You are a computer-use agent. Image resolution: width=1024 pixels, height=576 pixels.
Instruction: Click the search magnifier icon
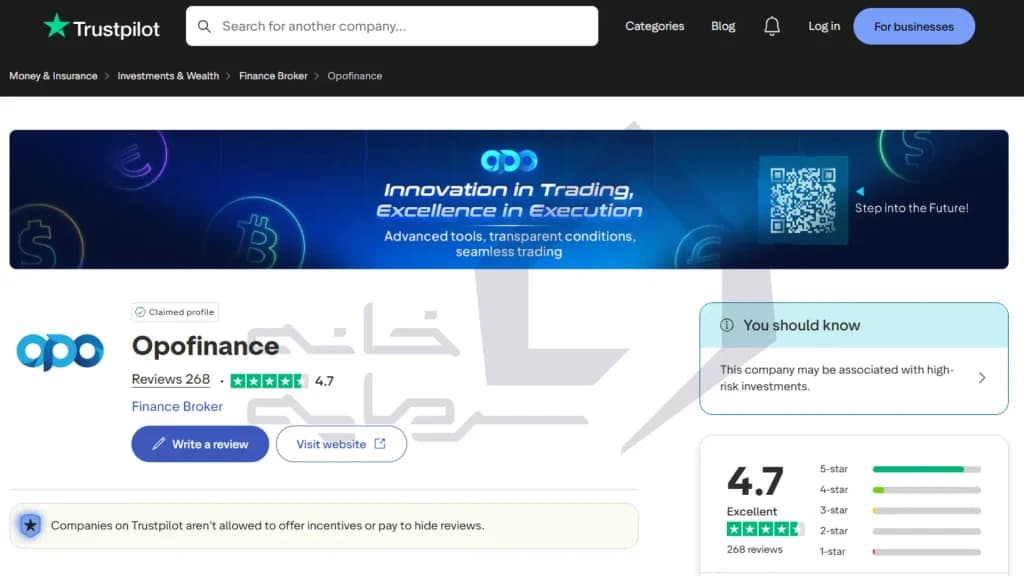tap(204, 26)
